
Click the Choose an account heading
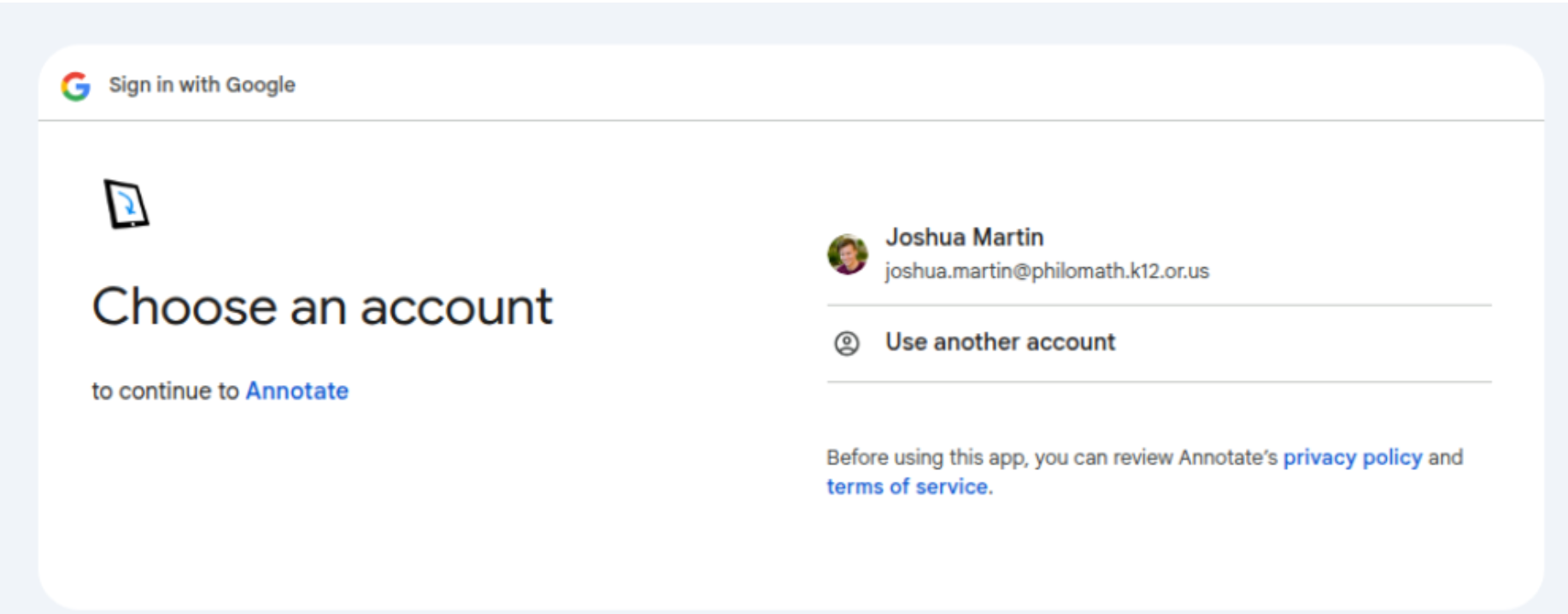tap(322, 307)
